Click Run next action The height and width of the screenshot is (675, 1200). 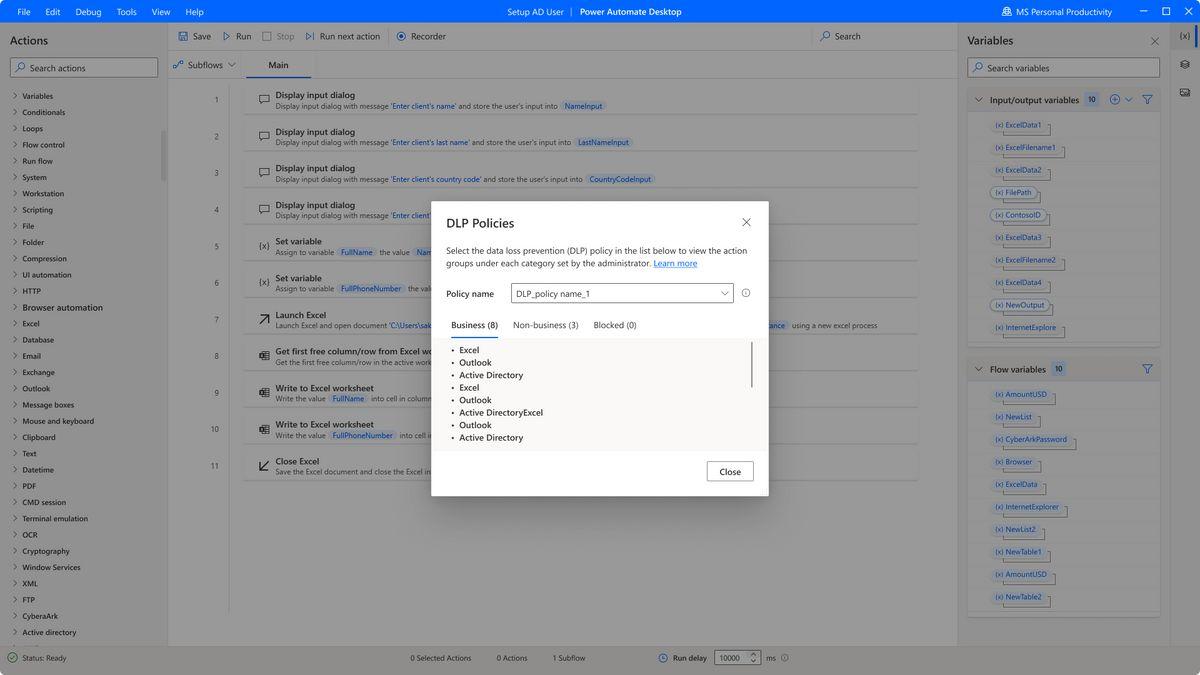(x=342, y=36)
